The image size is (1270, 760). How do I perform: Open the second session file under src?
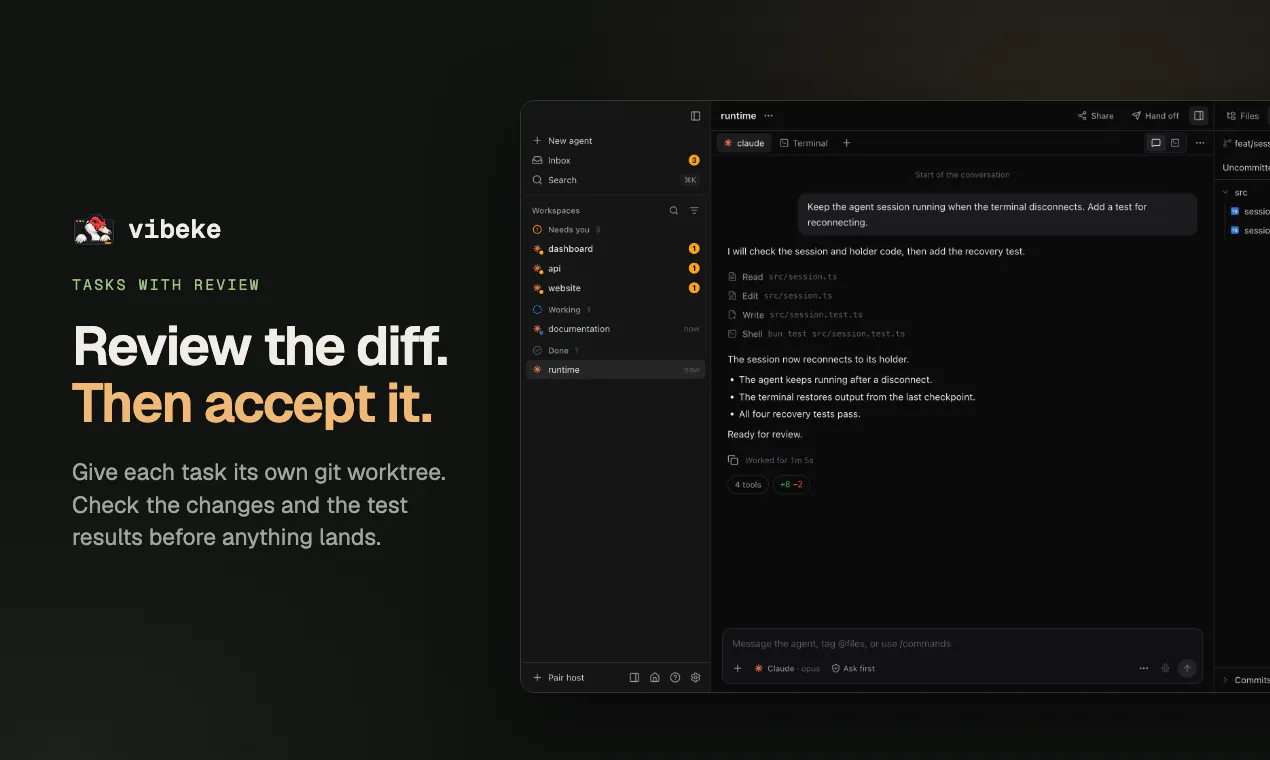point(1249,230)
